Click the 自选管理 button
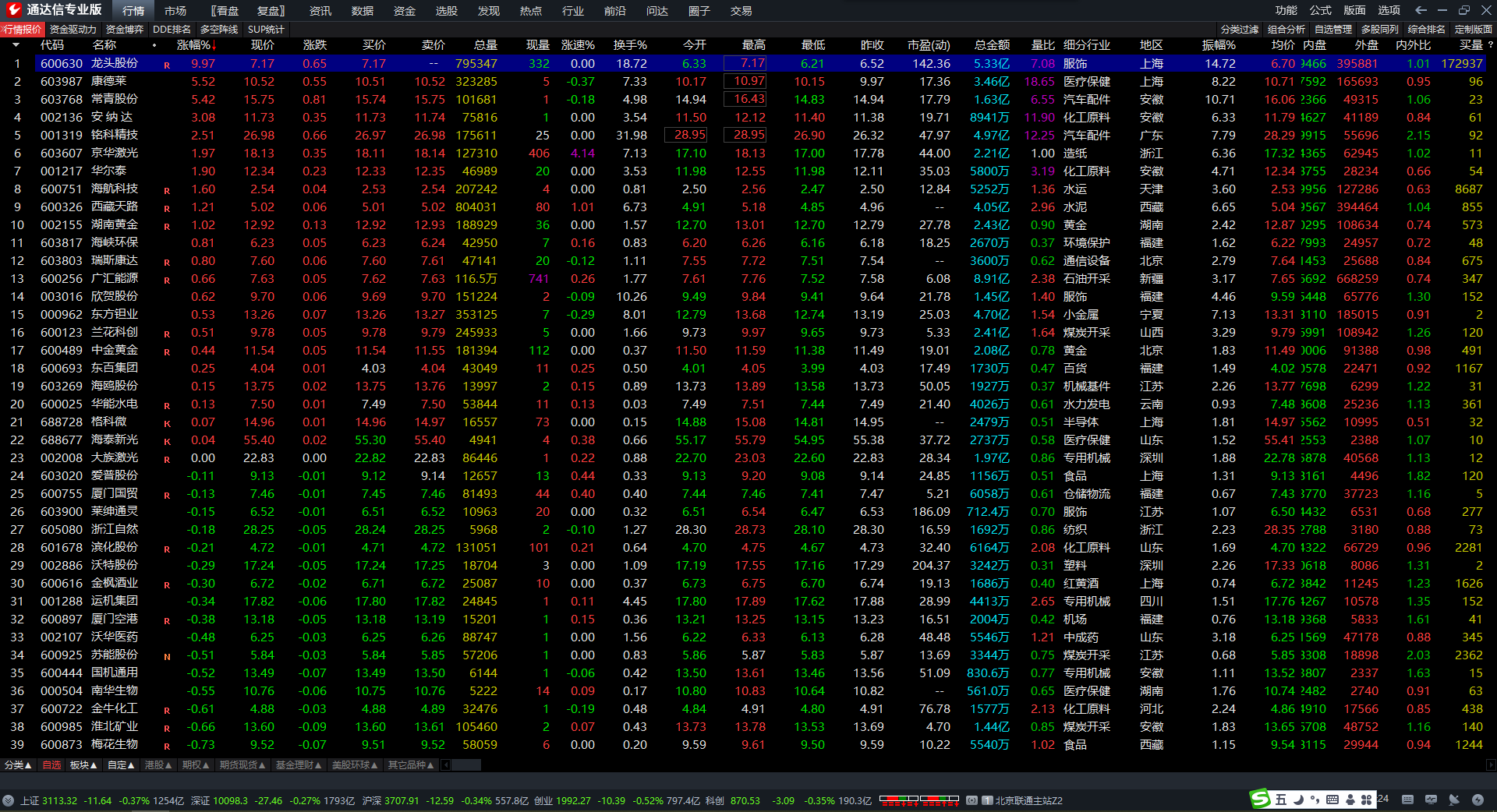Screen dimensions: 1497x812 point(1333,30)
